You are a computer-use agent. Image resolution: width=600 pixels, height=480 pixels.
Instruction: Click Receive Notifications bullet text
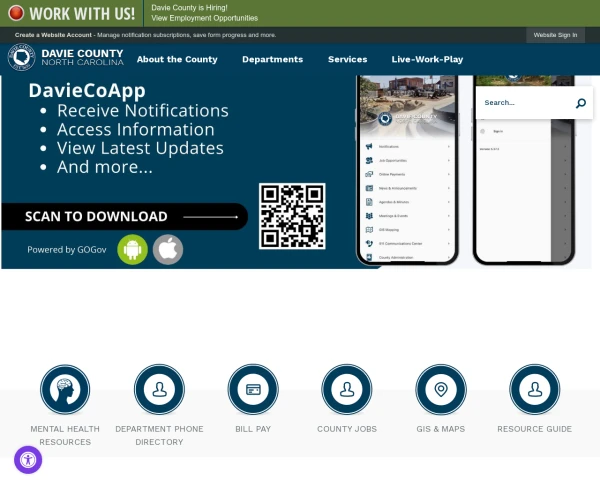[x=143, y=111]
